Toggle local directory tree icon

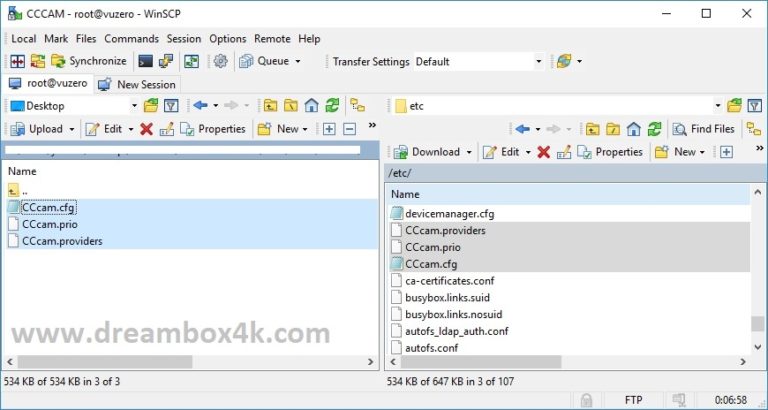(x=358, y=105)
